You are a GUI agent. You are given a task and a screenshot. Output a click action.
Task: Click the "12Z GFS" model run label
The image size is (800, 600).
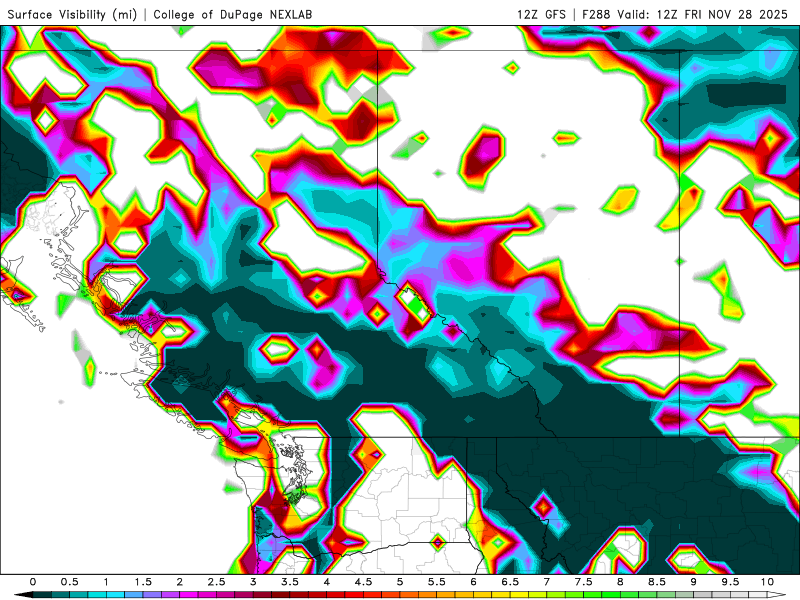click(x=541, y=14)
